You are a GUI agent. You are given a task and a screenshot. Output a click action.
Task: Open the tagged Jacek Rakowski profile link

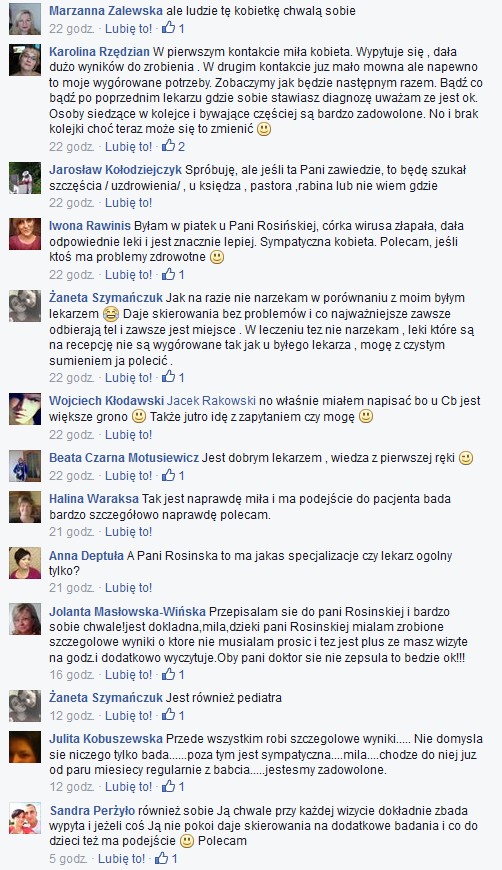tap(211, 400)
